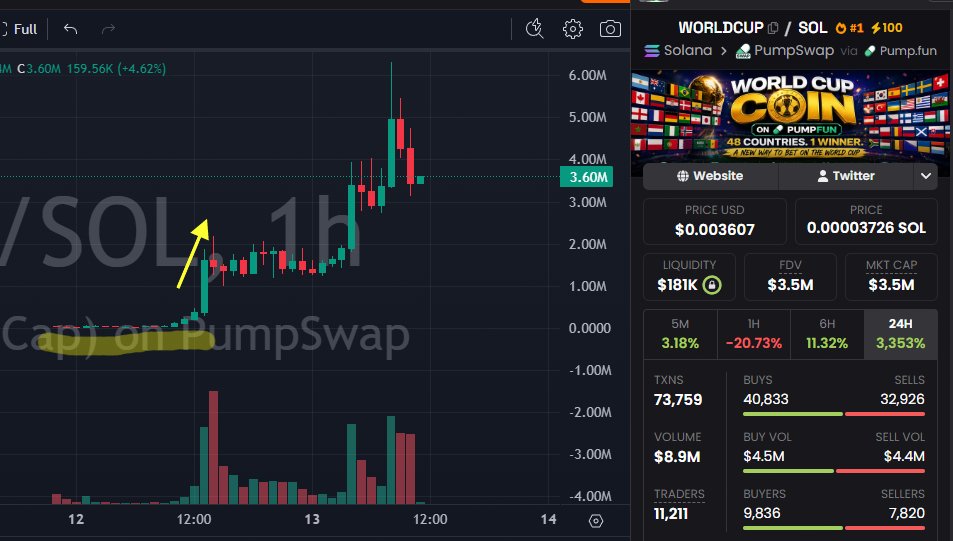
Task: Open the quick indicator lightning icon
Action: [x=534, y=29]
